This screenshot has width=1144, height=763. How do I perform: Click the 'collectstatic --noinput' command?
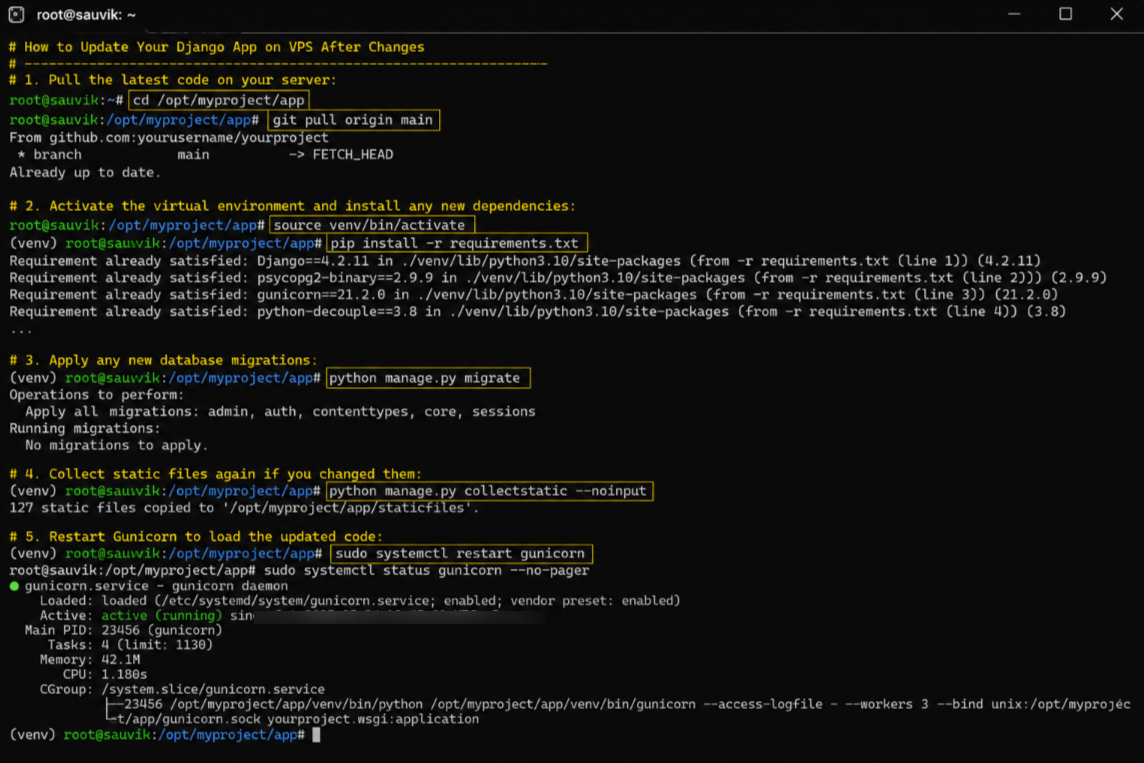(x=489, y=491)
